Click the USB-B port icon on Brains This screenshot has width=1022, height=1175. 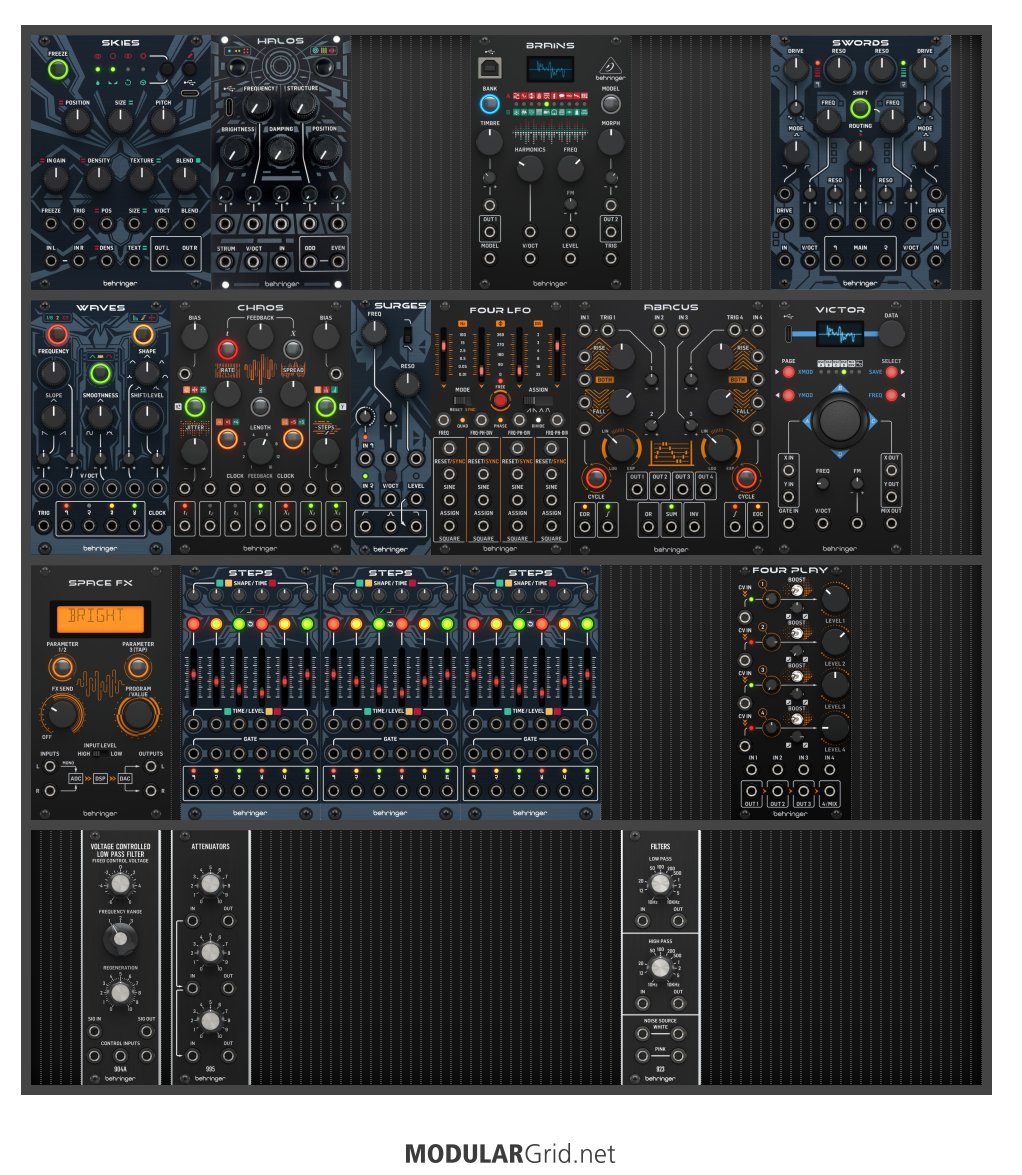tap(489, 69)
